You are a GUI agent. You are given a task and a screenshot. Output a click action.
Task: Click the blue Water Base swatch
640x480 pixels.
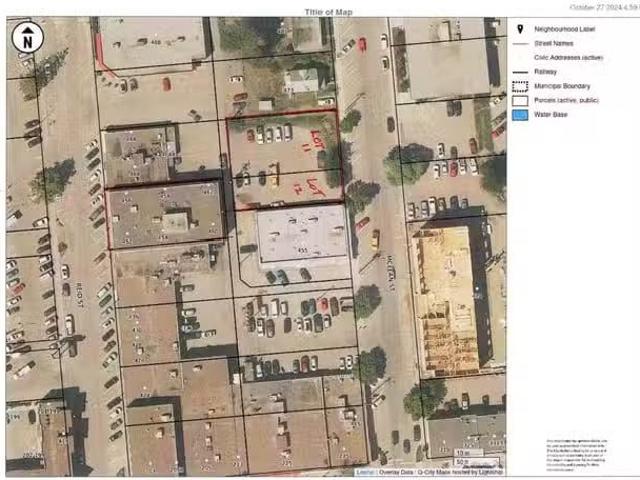click(x=521, y=115)
